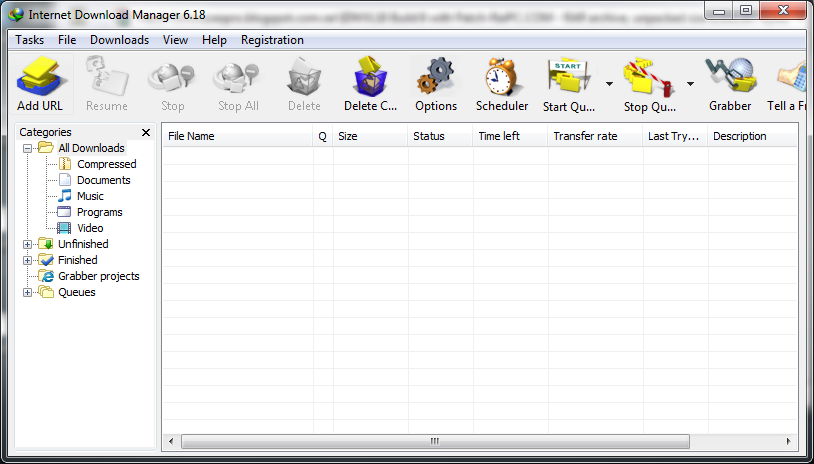Viewport: 814px width, 464px height.
Task: Select the Grabber projects item
Action: [99, 276]
